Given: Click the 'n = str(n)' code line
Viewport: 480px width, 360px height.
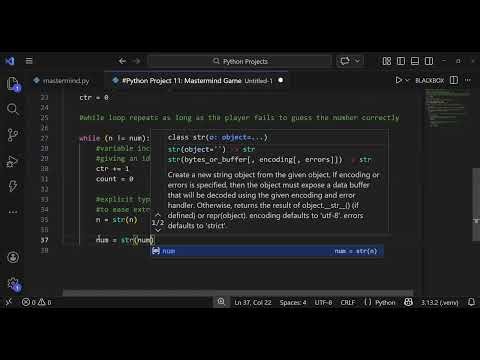Looking at the screenshot, I should click(117, 220).
